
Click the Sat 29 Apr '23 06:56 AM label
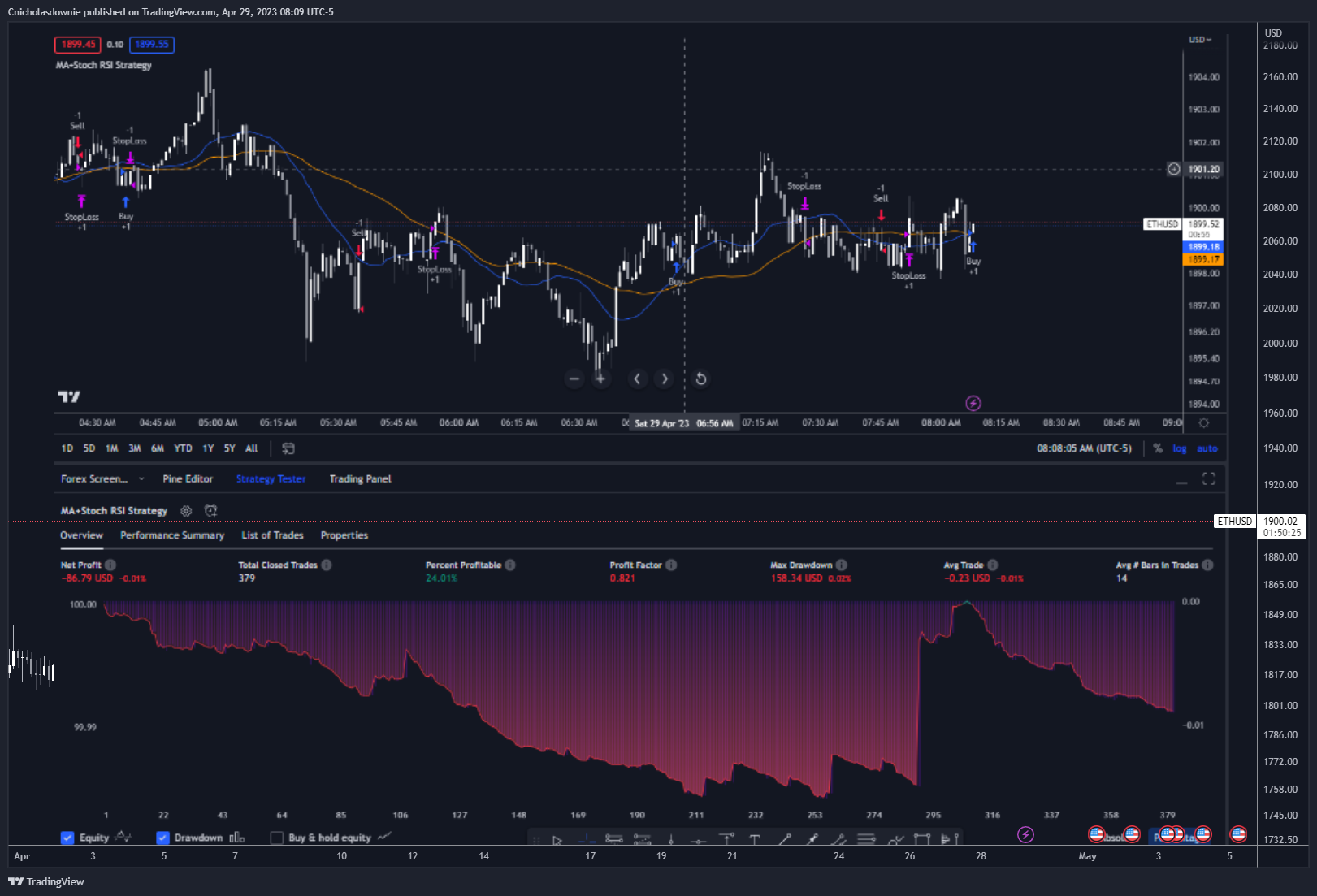pos(684,423)
